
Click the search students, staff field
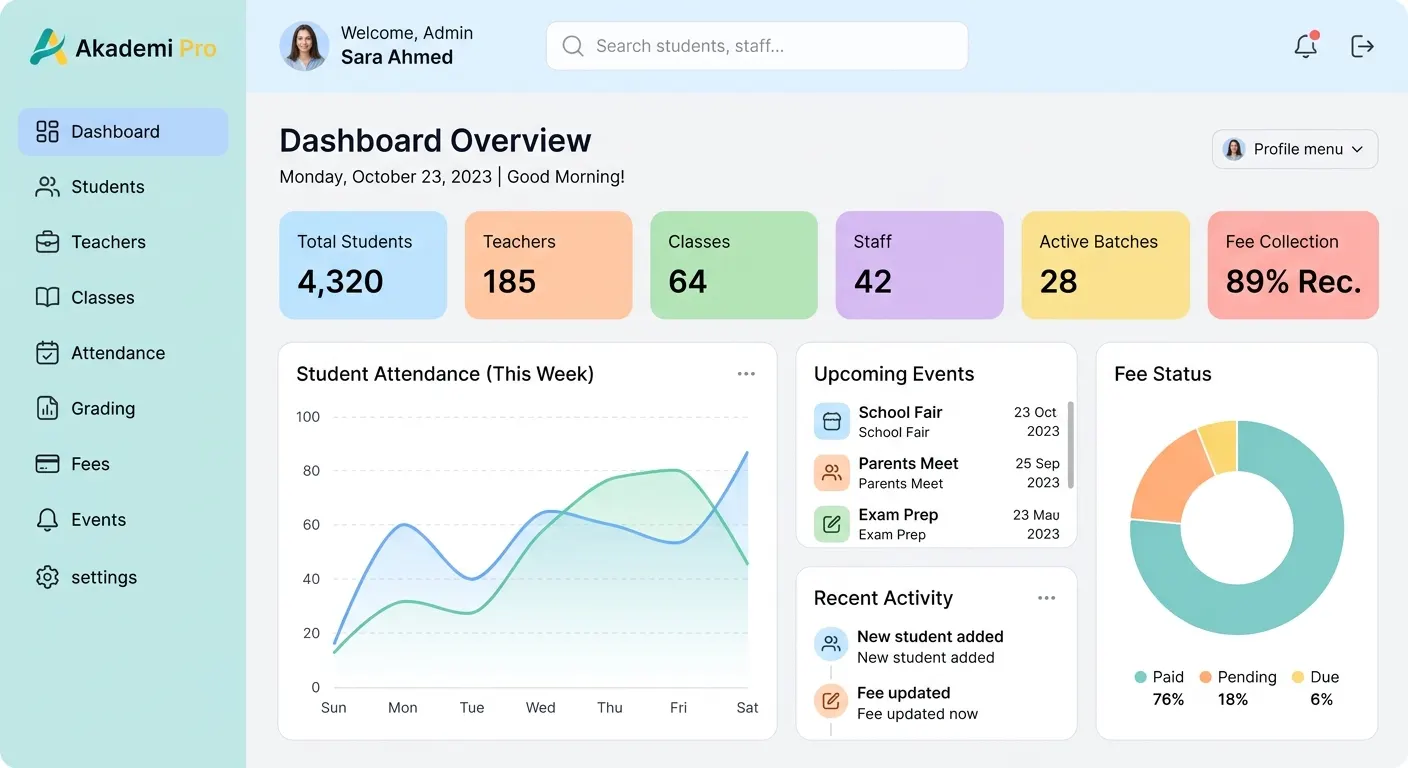pos(757,46)
